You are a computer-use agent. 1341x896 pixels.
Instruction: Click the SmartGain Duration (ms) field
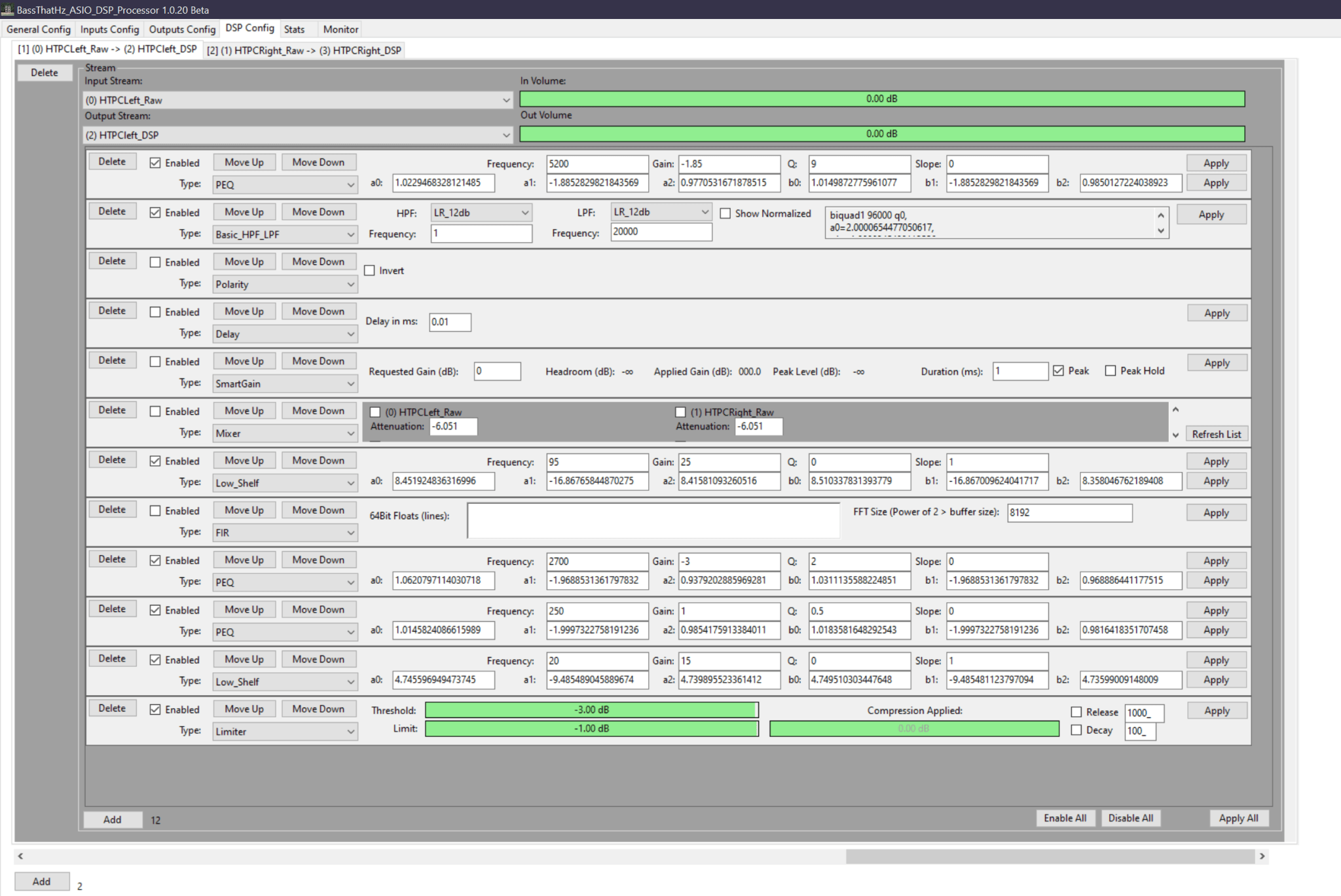pos(1021,371)
